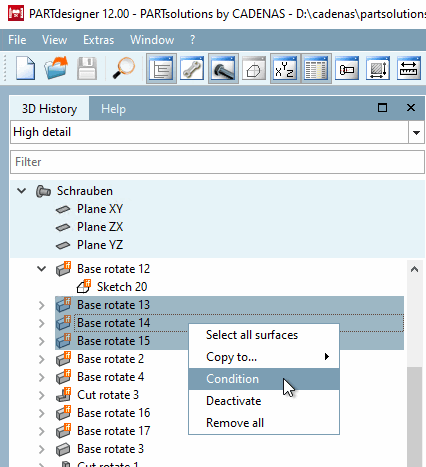Open the View menu
The width and height of the screenshot is (426, 467).
click(x=54, y=40)
